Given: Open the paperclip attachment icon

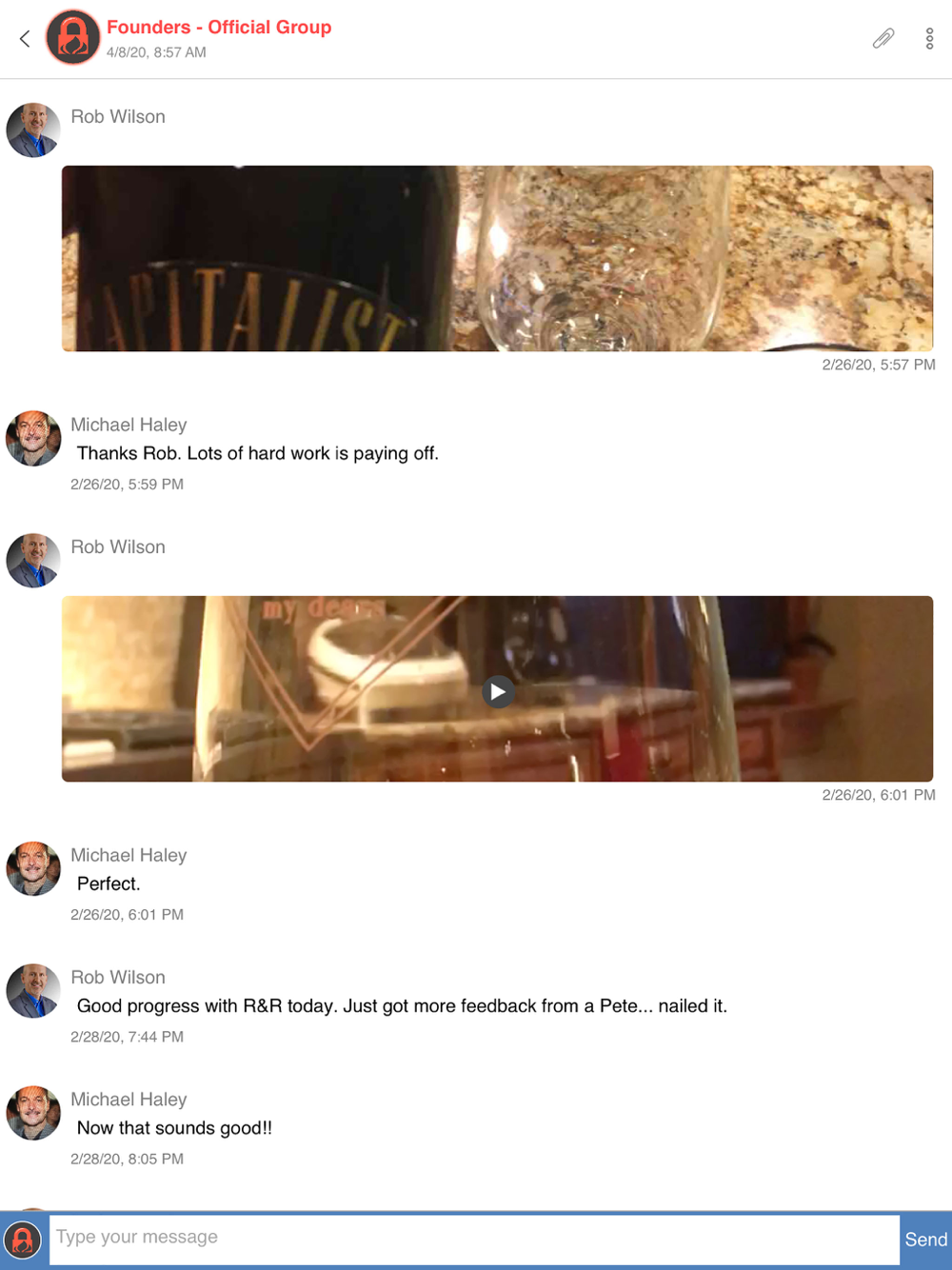Looking at the screenshot, I should (x=883, y=38).
